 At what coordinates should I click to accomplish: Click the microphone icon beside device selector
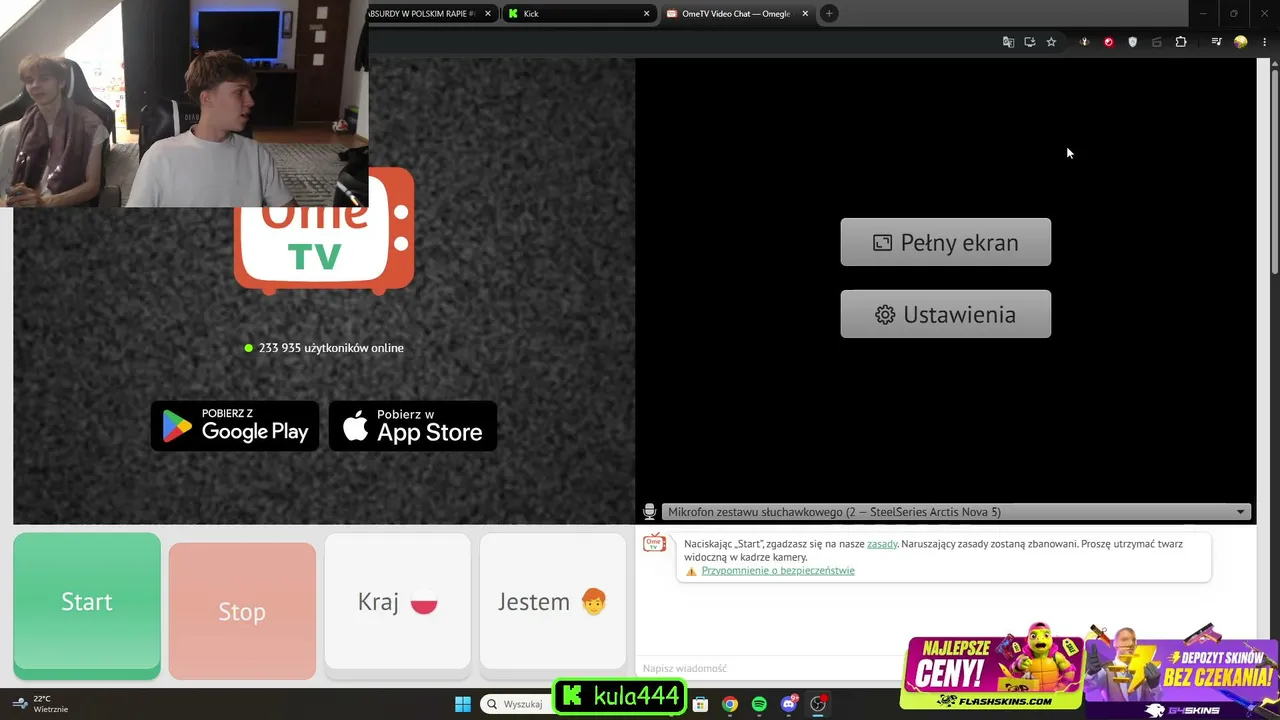coord(650,512)
